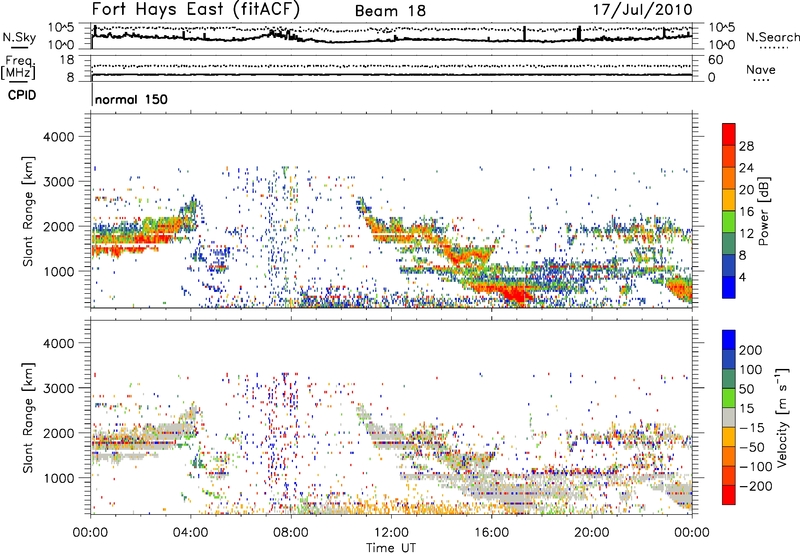This screenshot has width=800, height=554.
Task: Click the 'Beam 18' label
Action: [390, 11]
